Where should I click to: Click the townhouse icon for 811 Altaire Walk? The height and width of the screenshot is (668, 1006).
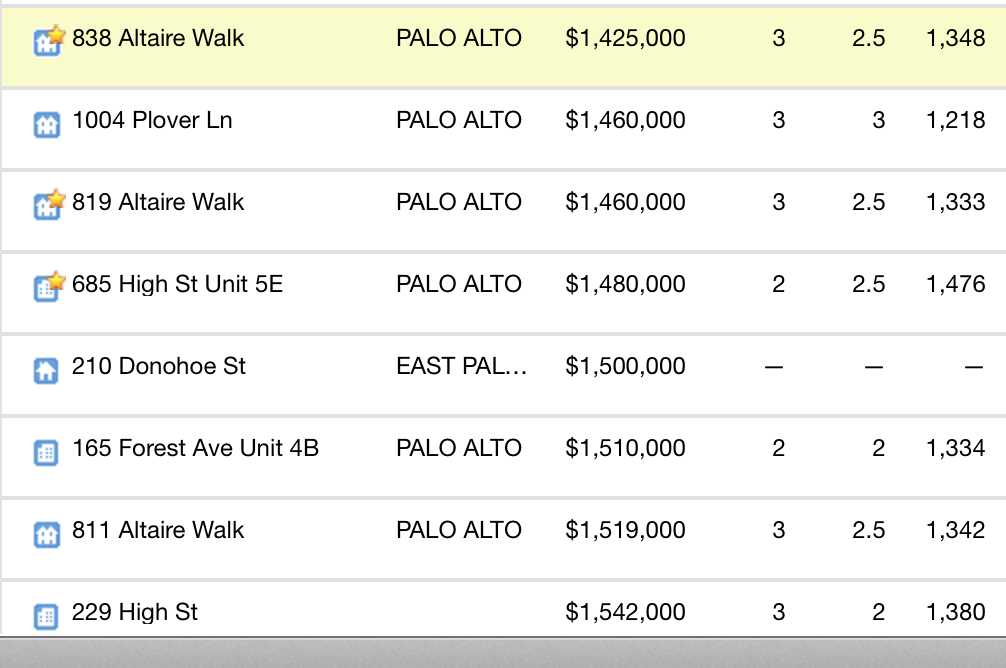tap(46, 535)
